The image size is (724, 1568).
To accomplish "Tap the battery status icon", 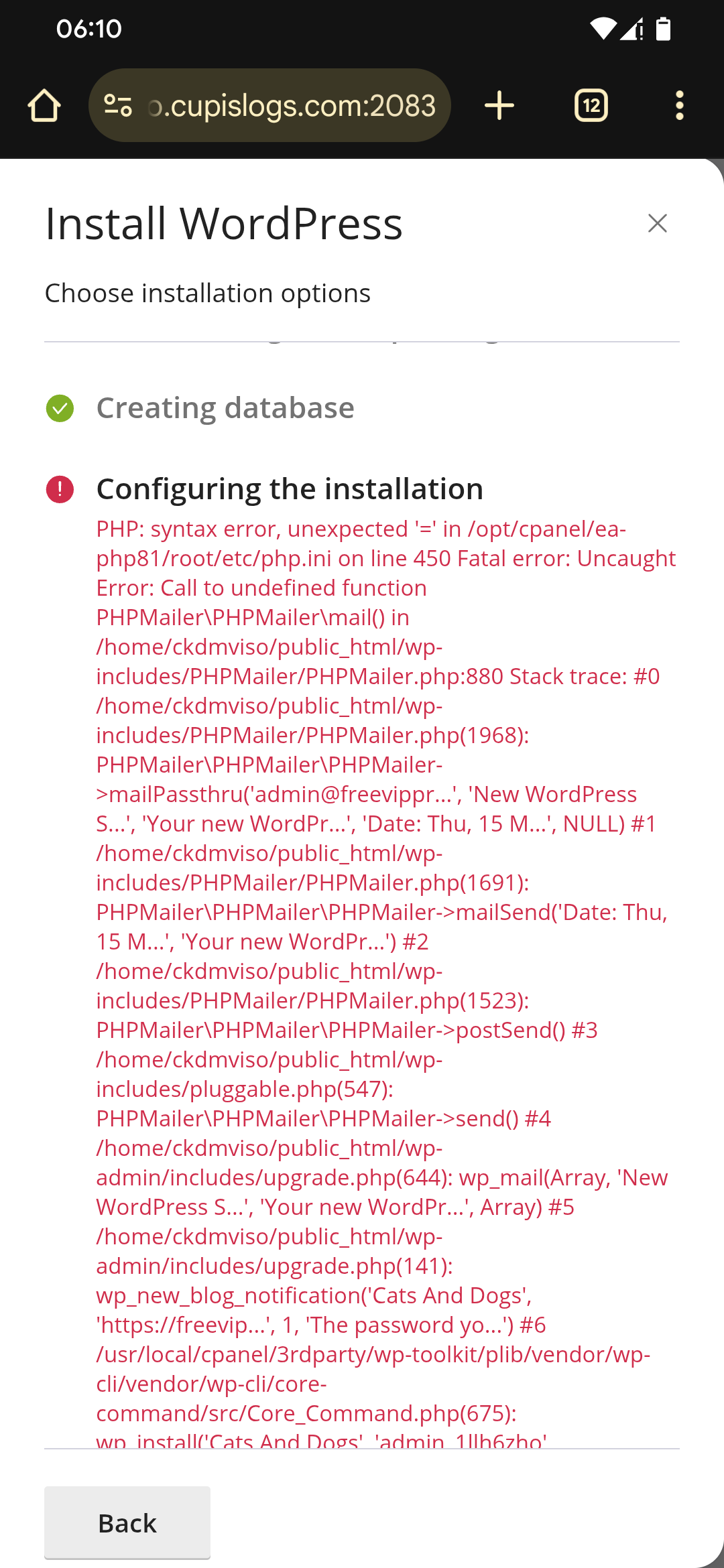I will tap(663, 29).
